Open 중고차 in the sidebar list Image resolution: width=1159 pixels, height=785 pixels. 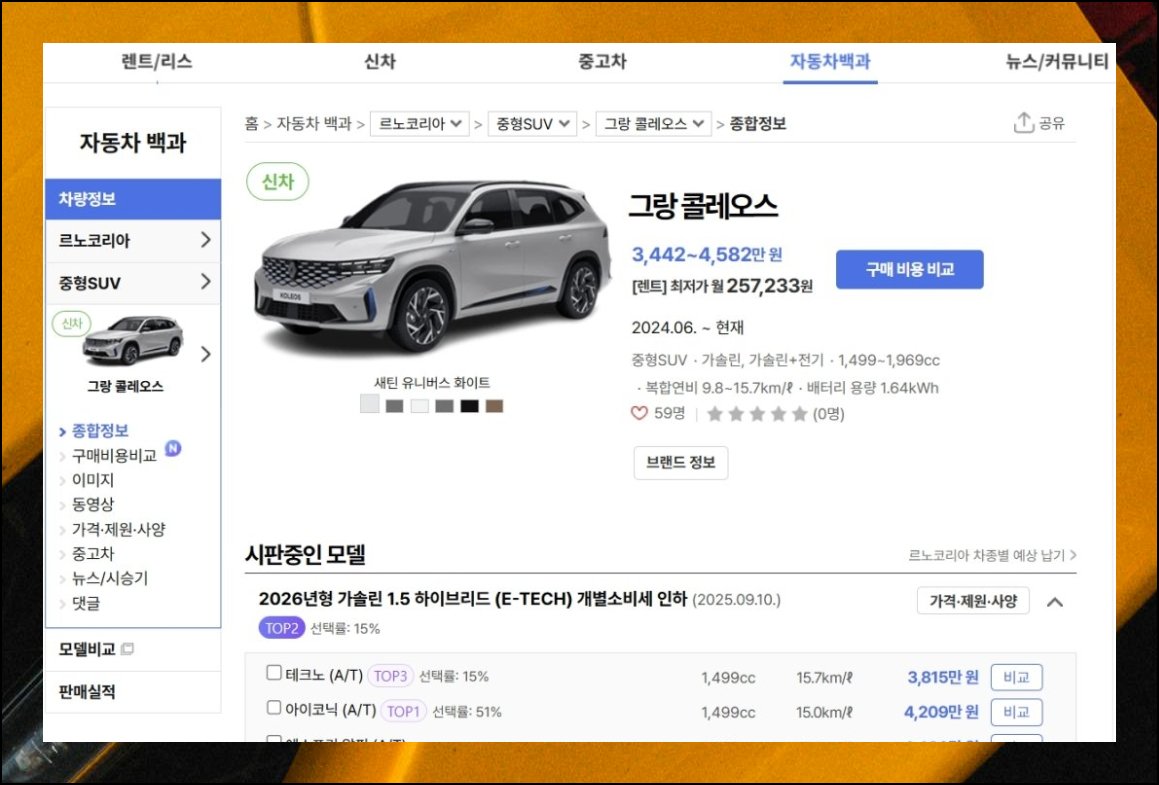[92, 554]
